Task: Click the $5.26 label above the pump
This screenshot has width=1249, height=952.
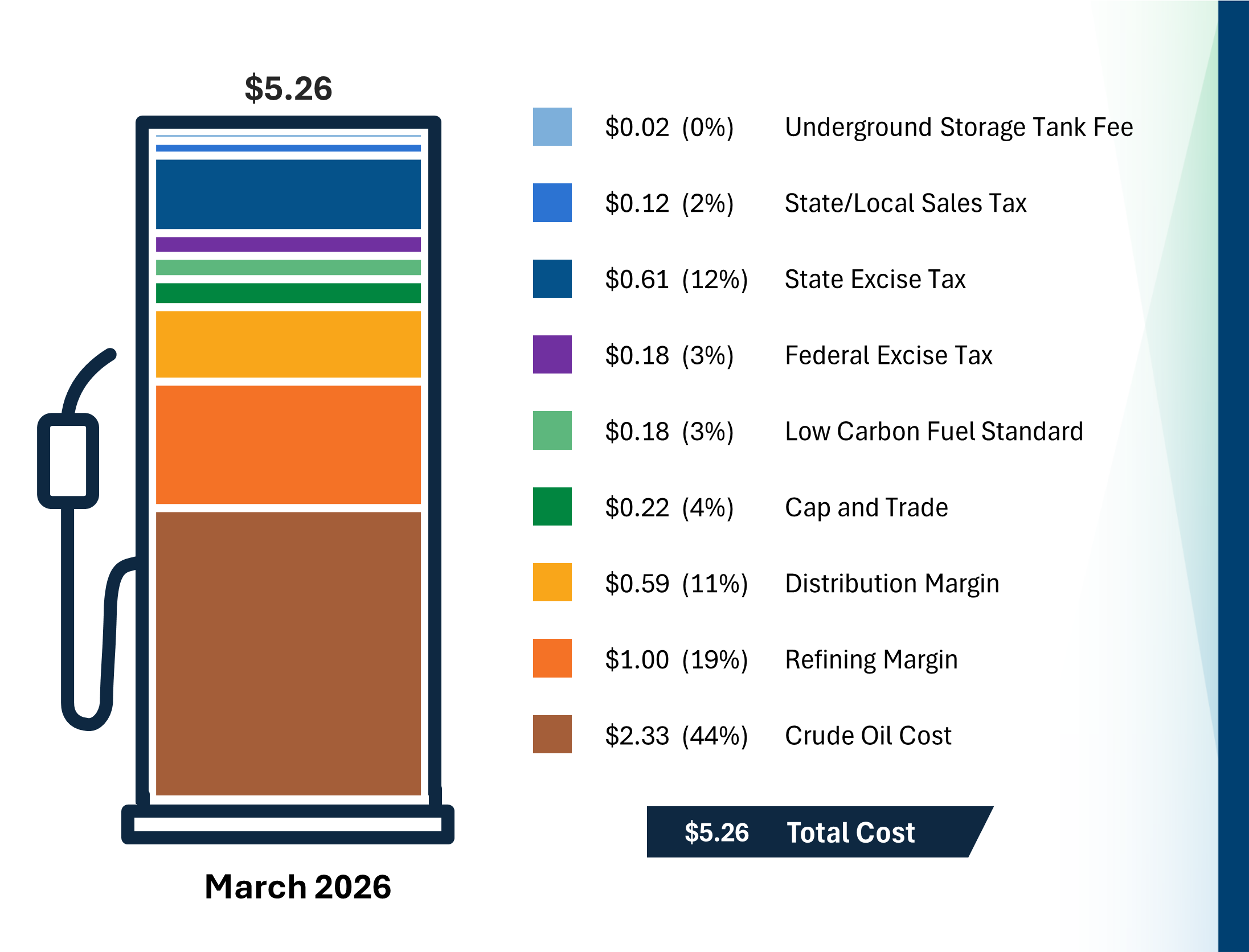Action: click(x=288, y=88)
